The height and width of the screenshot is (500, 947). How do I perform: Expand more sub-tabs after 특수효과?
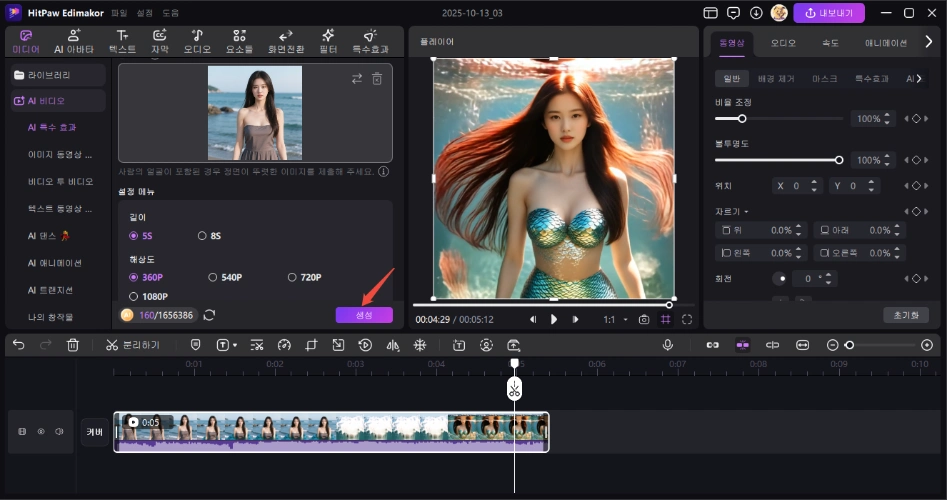[x=919, y=79]
